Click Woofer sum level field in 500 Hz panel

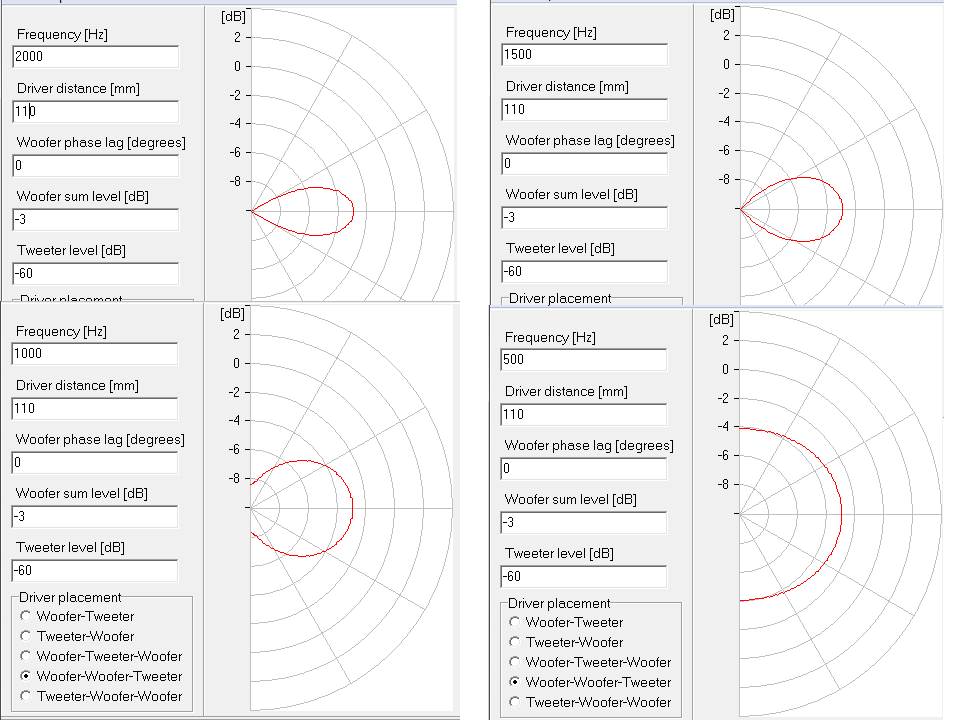click(x=583, y=522)
